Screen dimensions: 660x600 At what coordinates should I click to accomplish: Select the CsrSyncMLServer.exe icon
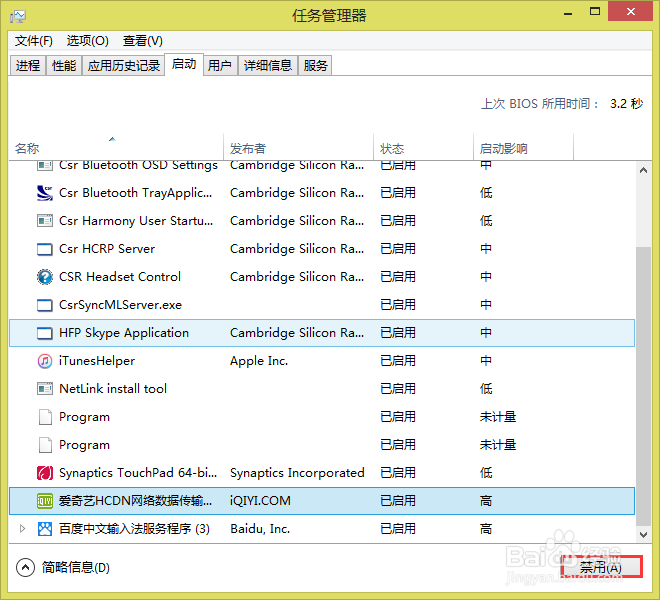coord(45,305)
